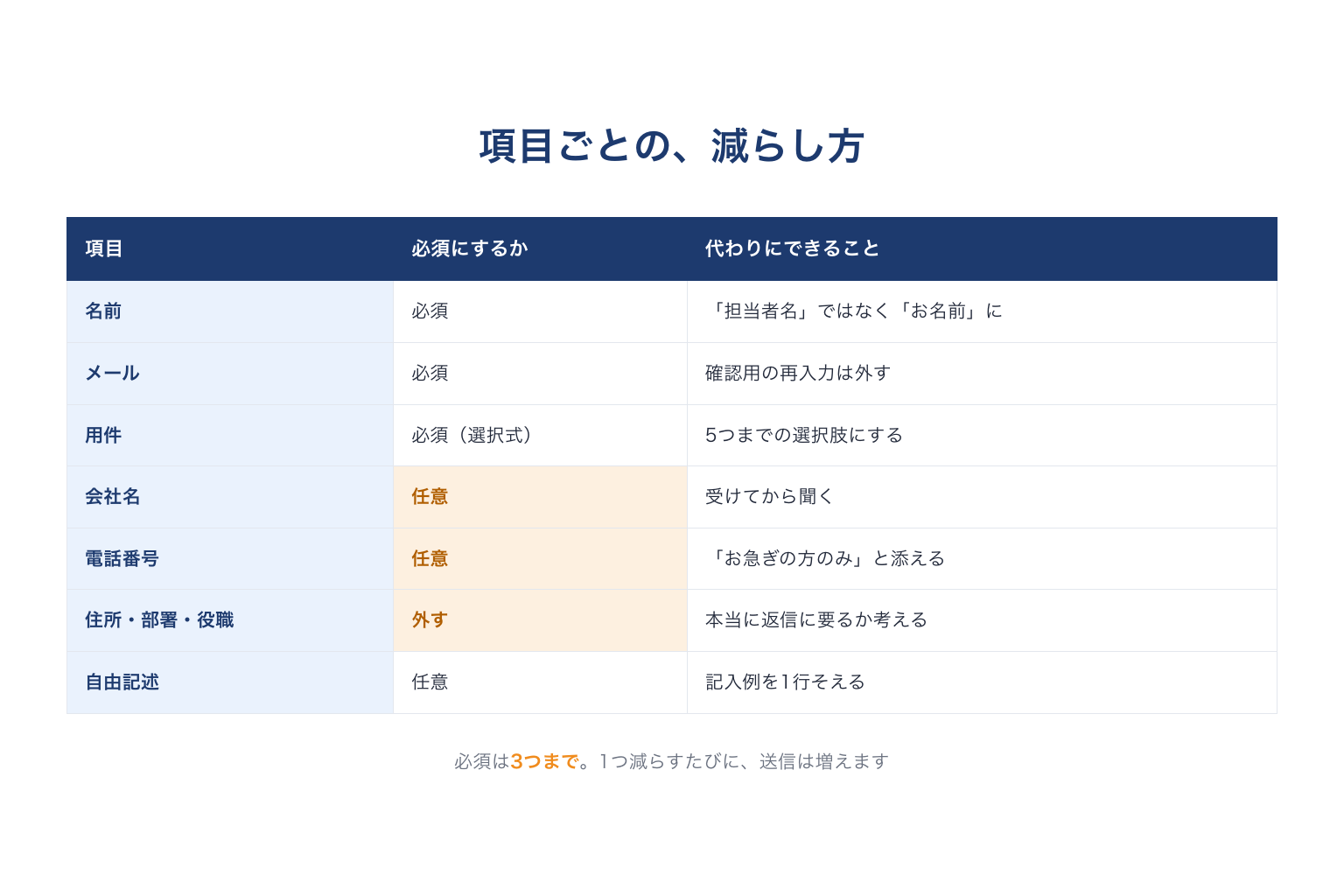Select the "代わりにできること" column header
Screen dimensions: 1344x896
click(982, 248)
